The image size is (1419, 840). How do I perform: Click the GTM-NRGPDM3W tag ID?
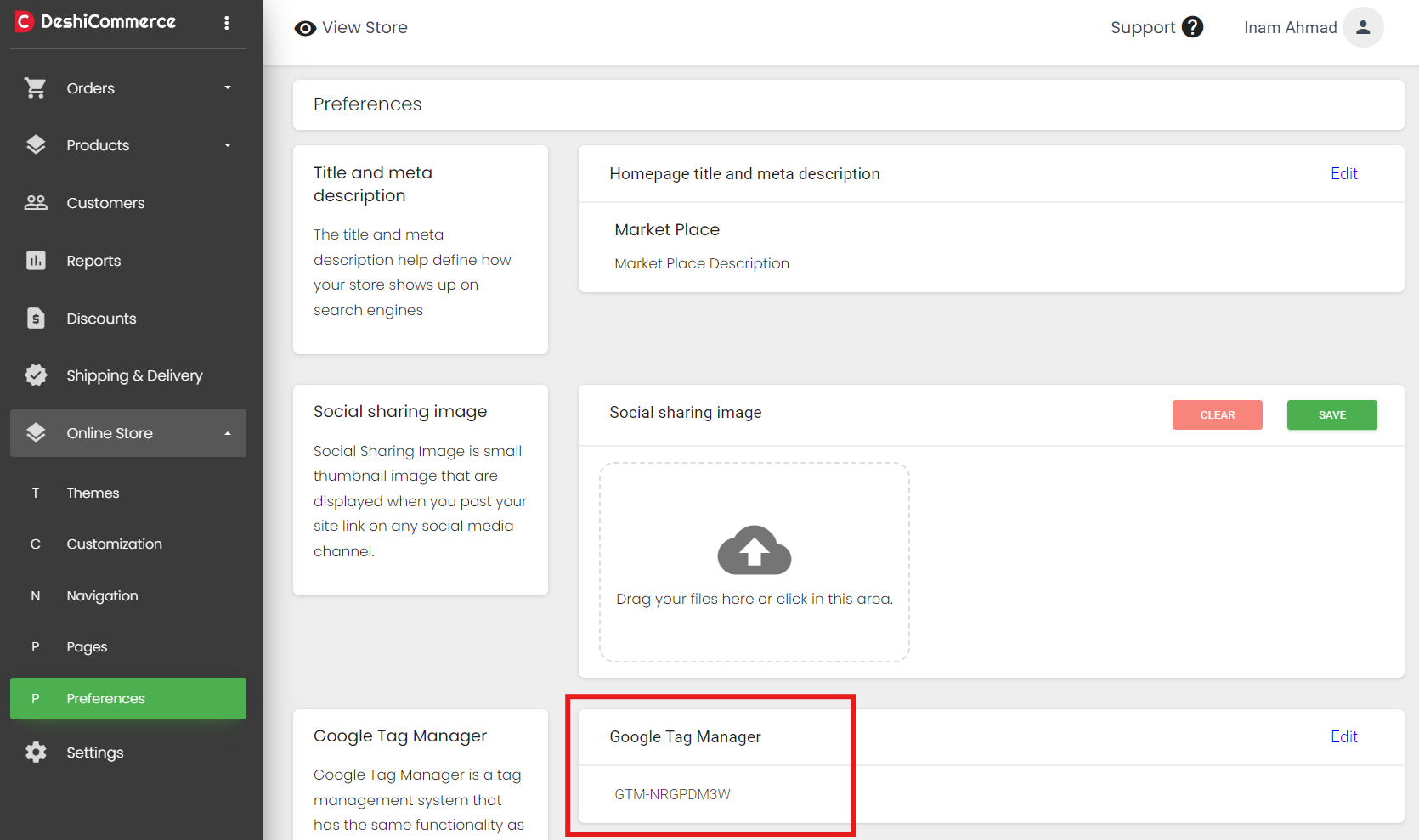(672, 794)
